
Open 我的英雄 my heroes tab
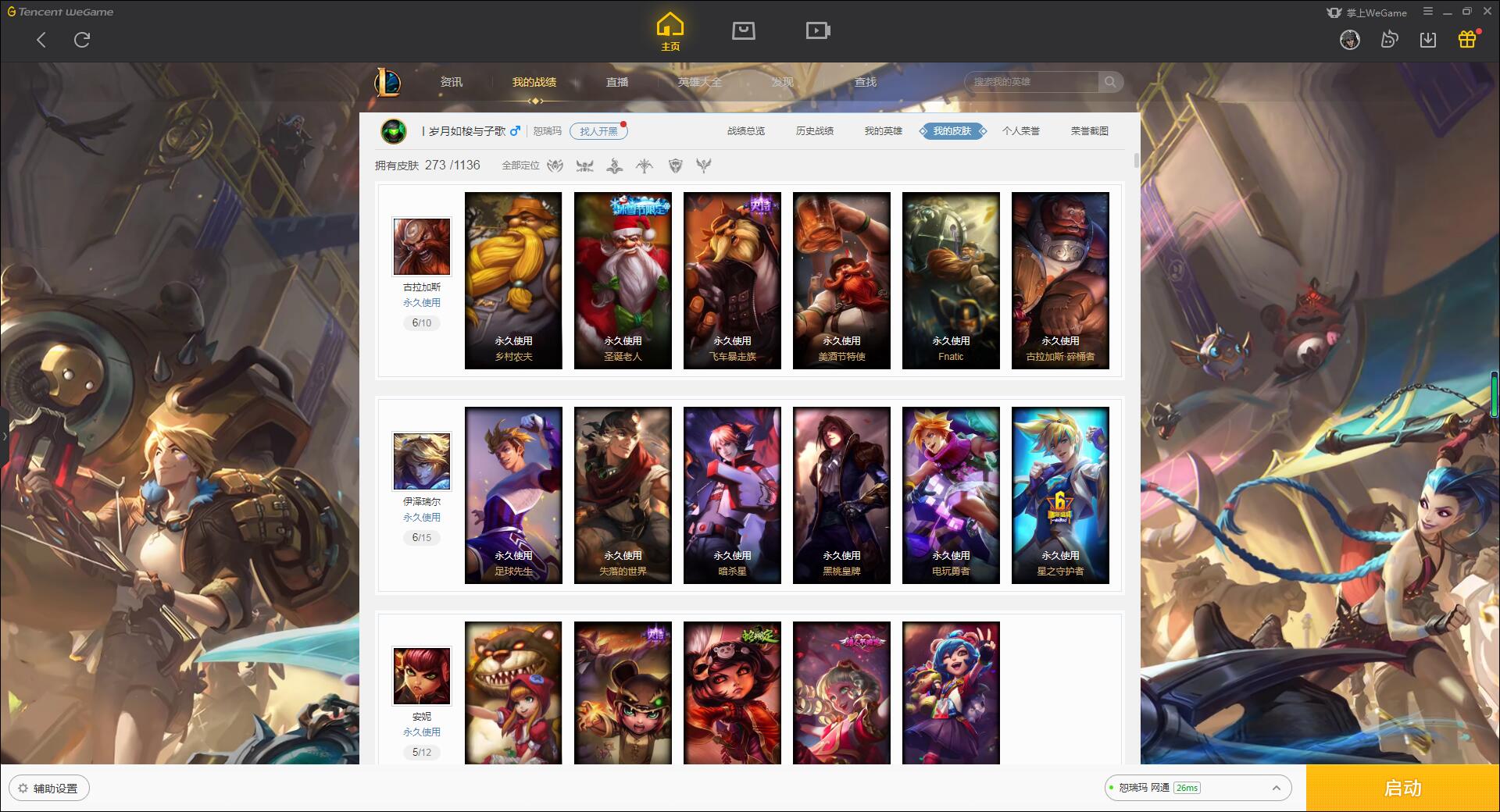883,131
